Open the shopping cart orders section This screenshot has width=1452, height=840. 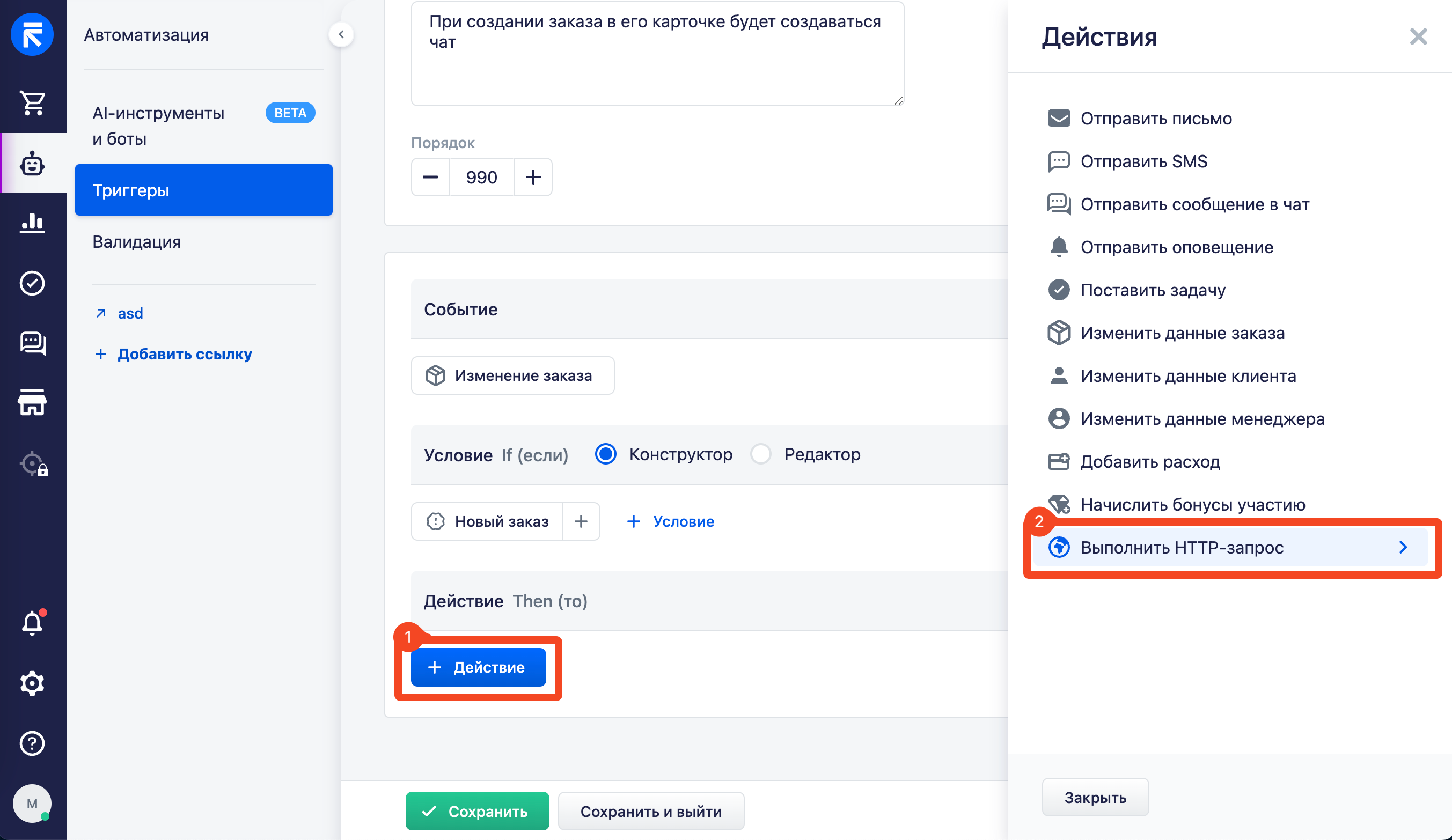[33, 104]
